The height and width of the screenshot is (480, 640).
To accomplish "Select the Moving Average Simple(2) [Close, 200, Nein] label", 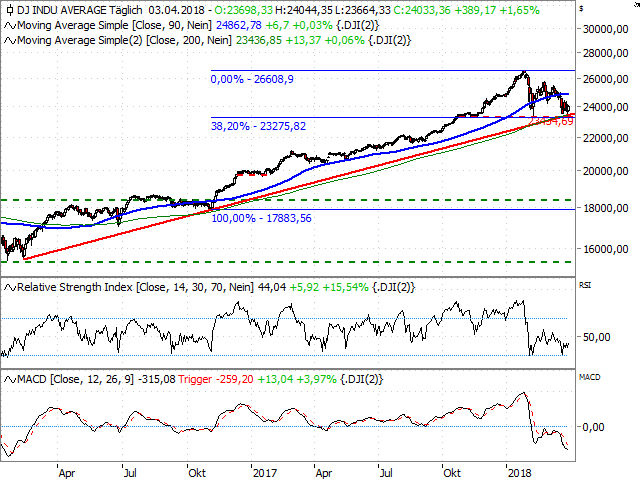I will (x=124, y=41).
